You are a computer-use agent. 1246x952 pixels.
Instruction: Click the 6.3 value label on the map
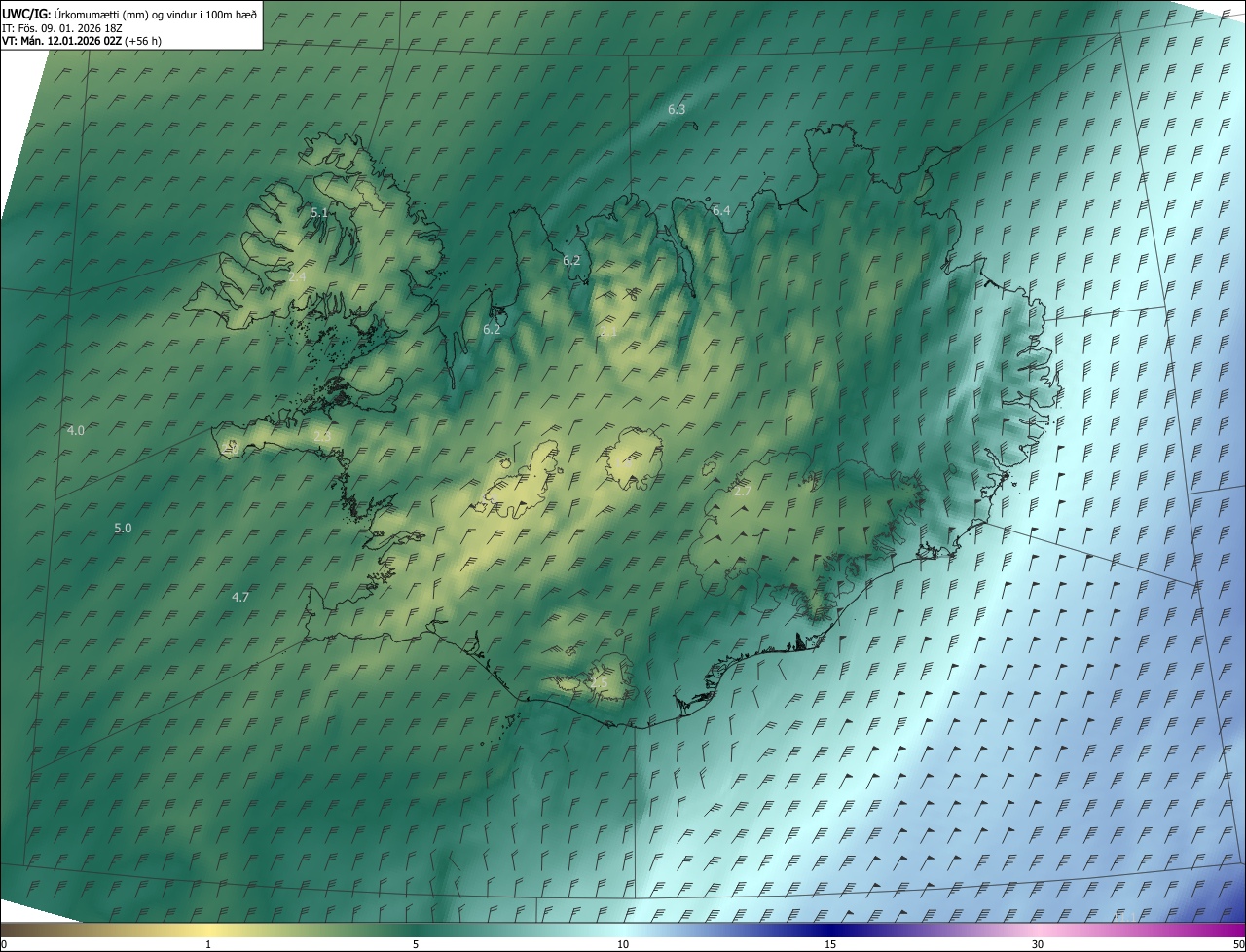point(677,110)
